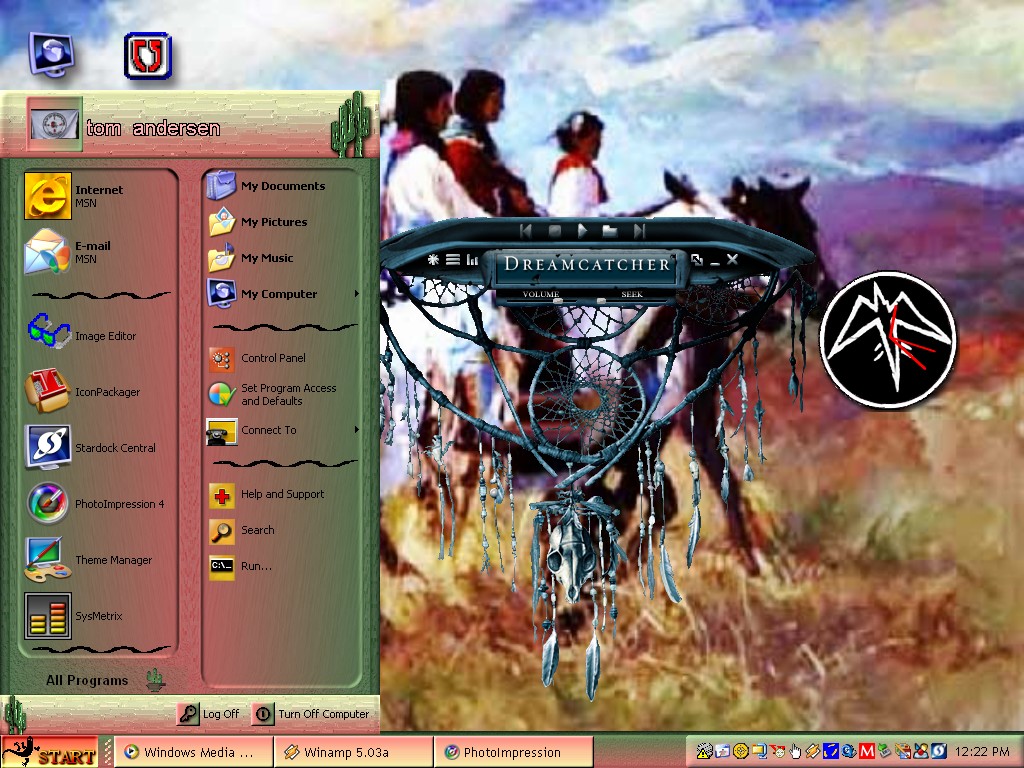Click the warning triangle tray icon
Viewport: 1024px width, 768px height.
pyautogui.click(x=704, y=752)
